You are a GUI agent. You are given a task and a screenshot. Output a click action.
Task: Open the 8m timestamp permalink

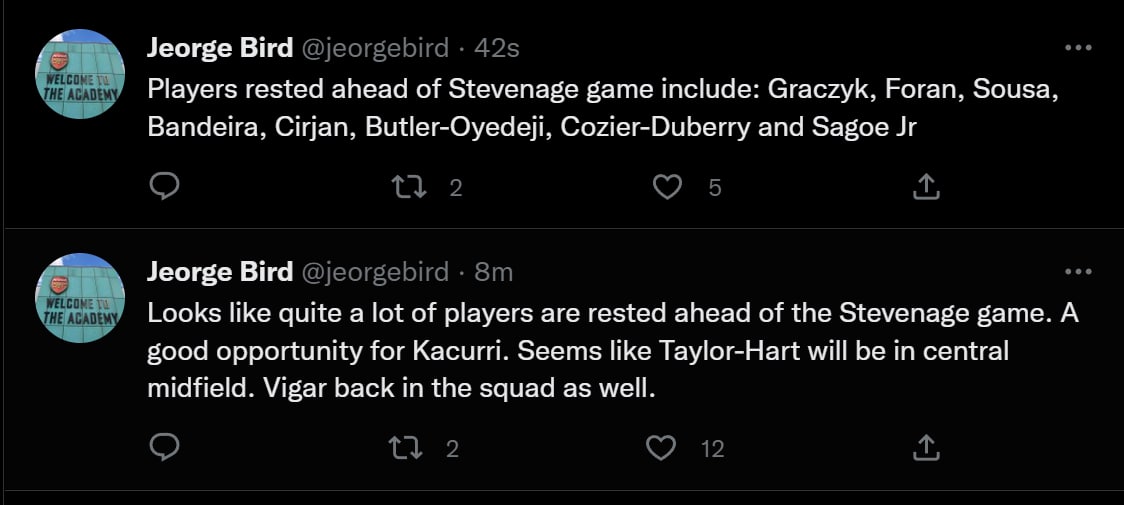492,271
